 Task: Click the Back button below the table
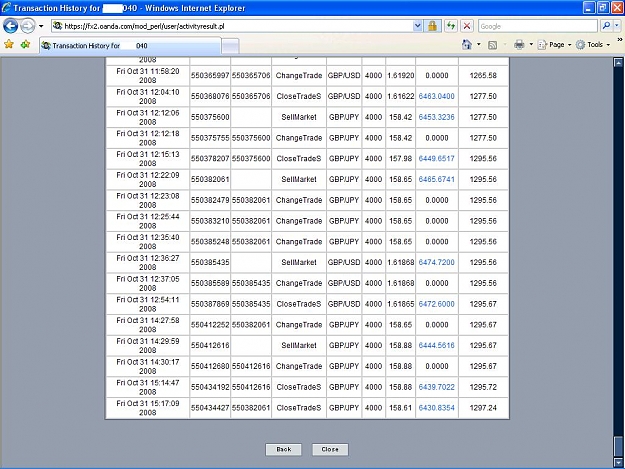[x=283, y=449]
